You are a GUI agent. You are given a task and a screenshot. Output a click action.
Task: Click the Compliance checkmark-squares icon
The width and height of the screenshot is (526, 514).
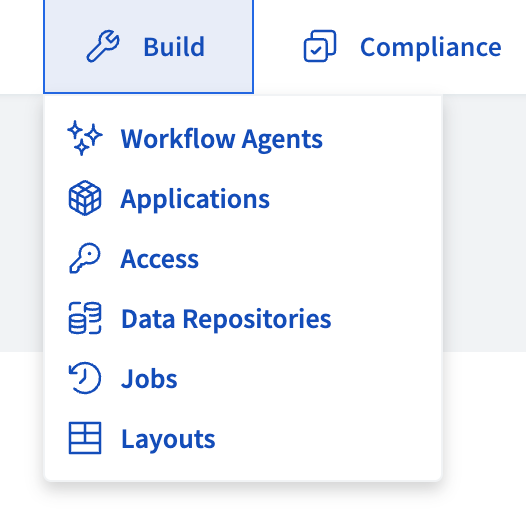tap(320, 46)
